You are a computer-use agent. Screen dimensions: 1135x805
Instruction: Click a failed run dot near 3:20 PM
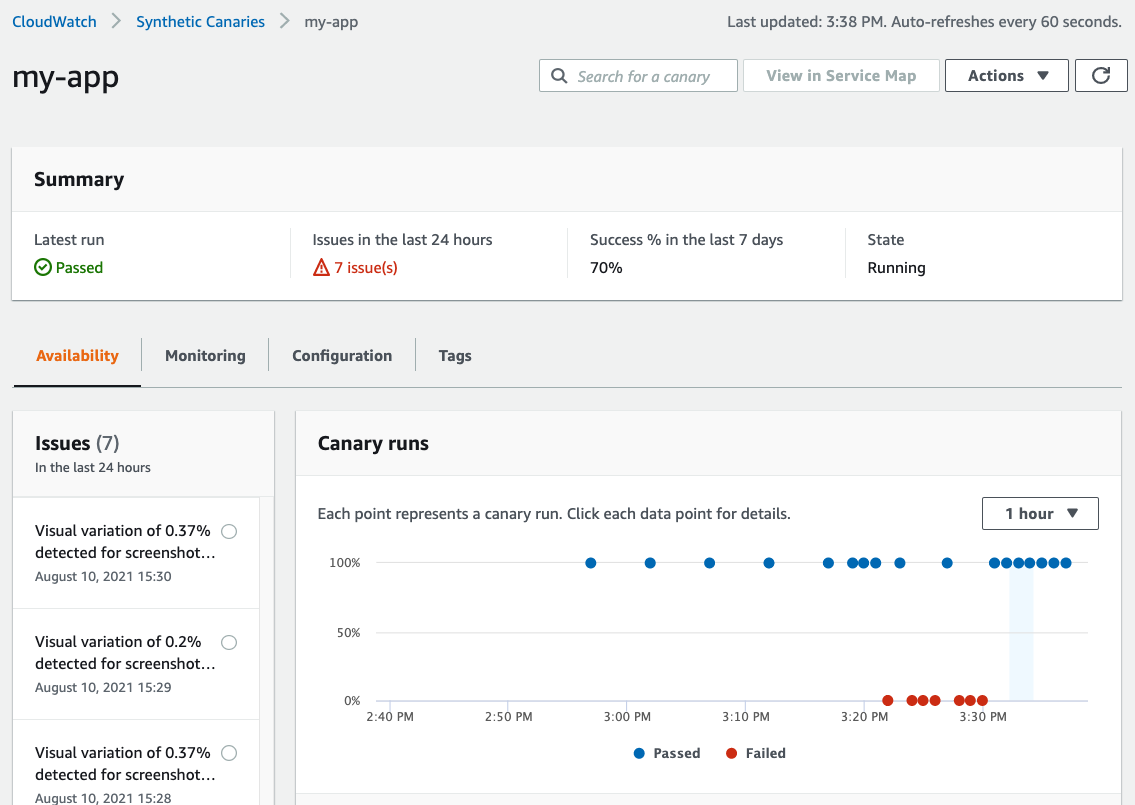click(888, 700)
